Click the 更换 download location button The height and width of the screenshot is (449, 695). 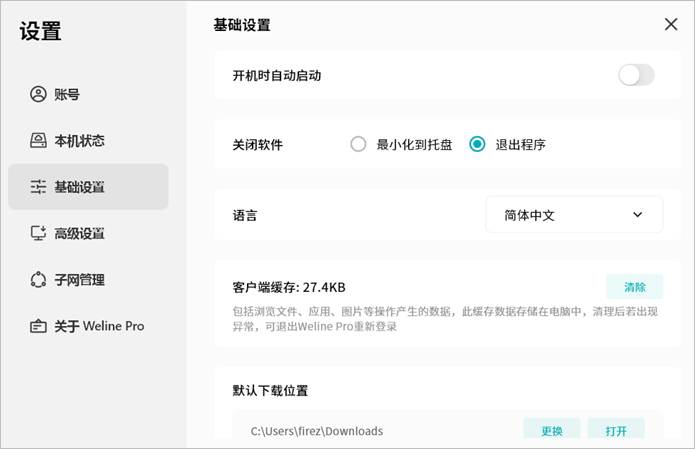552,431
